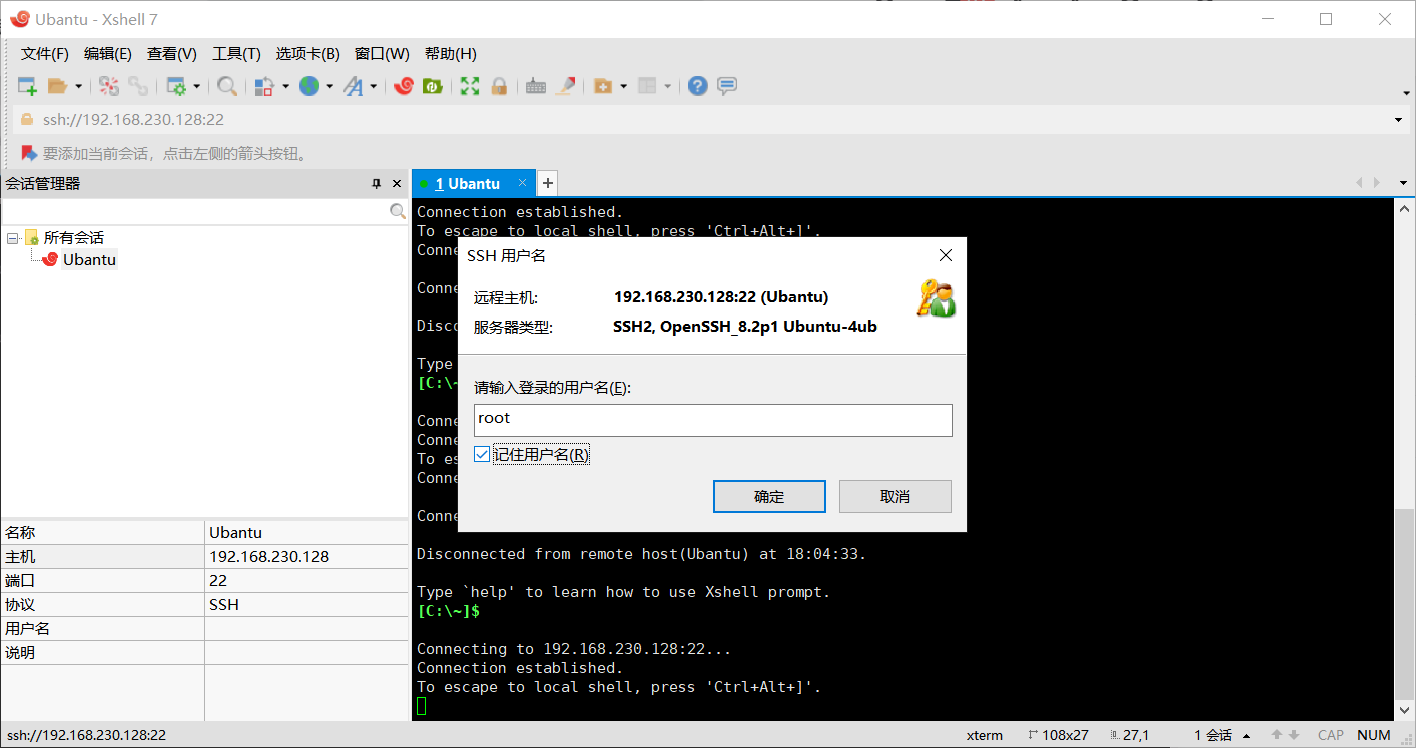
Task: Add a new tab with the plus button
Action: [x=547, y=183]
